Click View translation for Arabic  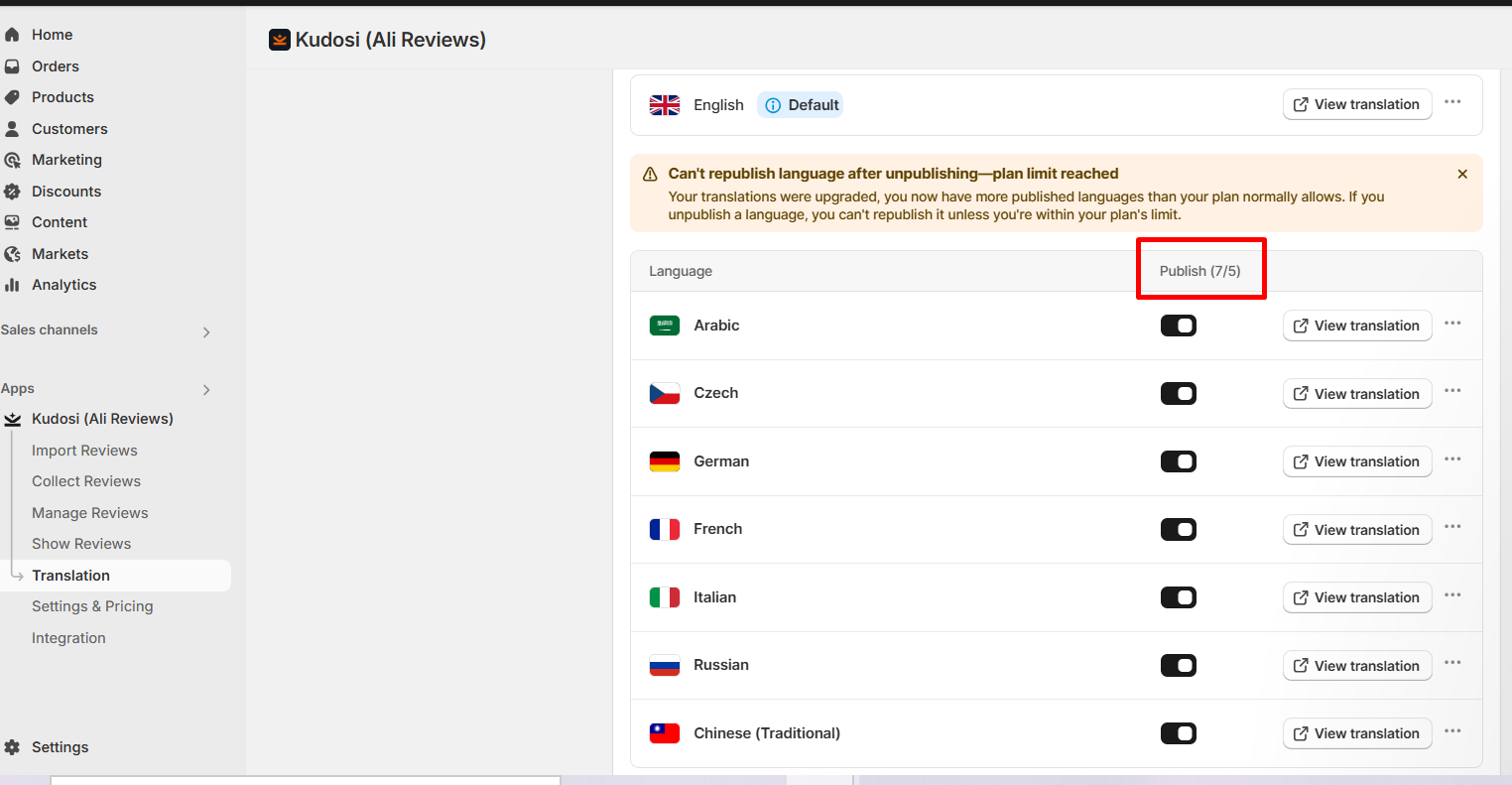[x=1357, y=326]
